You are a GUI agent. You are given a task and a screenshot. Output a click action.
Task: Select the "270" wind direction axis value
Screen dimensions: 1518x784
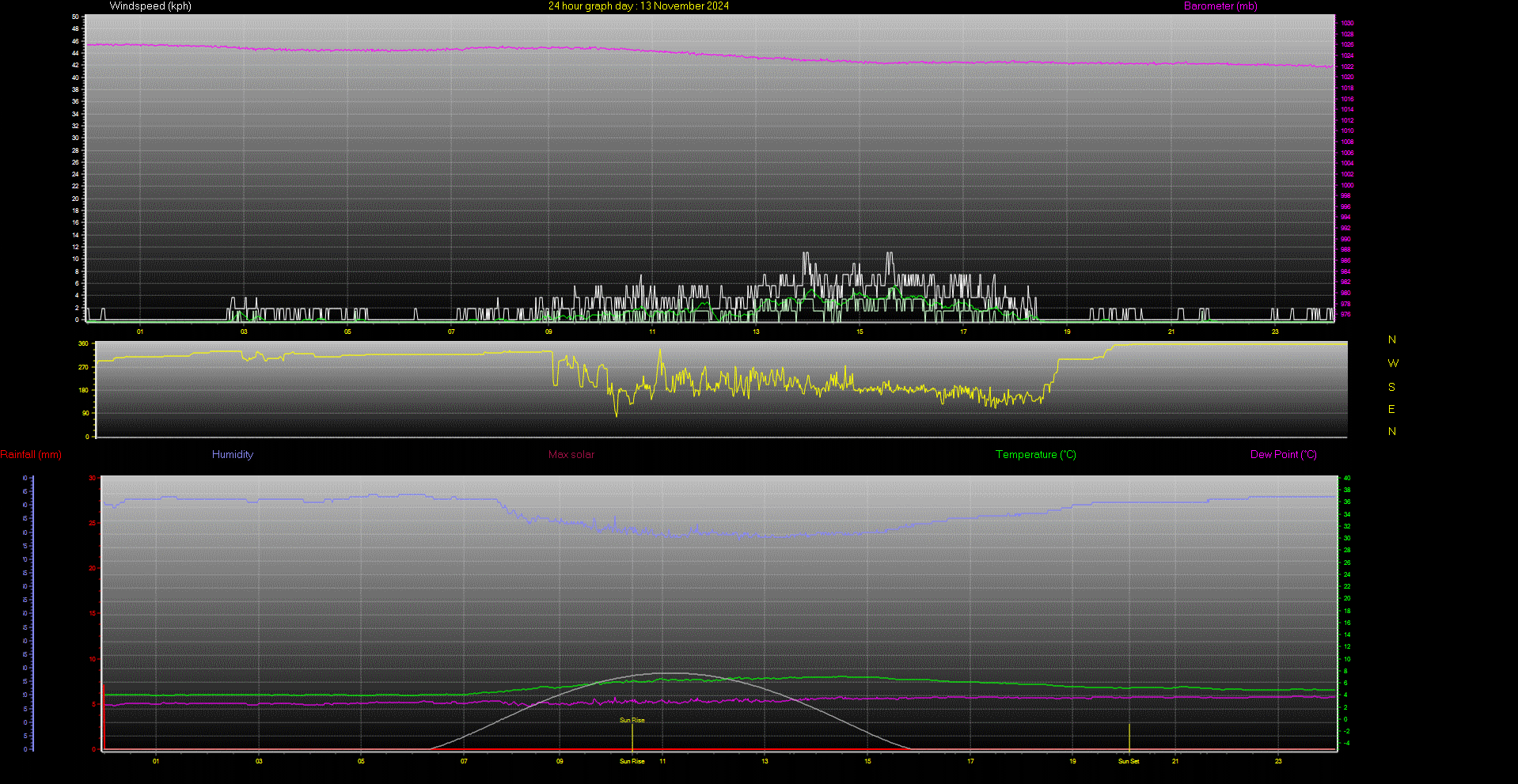84,367
